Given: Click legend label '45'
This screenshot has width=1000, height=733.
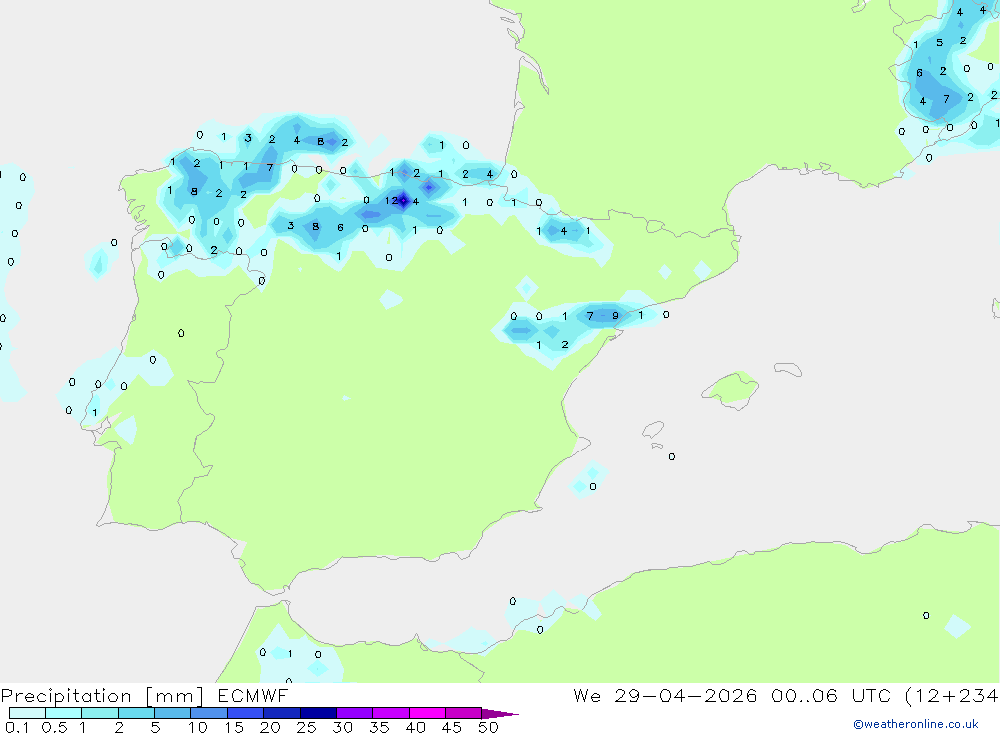Looking at the screenshot, I should click(x=452, y=727).
